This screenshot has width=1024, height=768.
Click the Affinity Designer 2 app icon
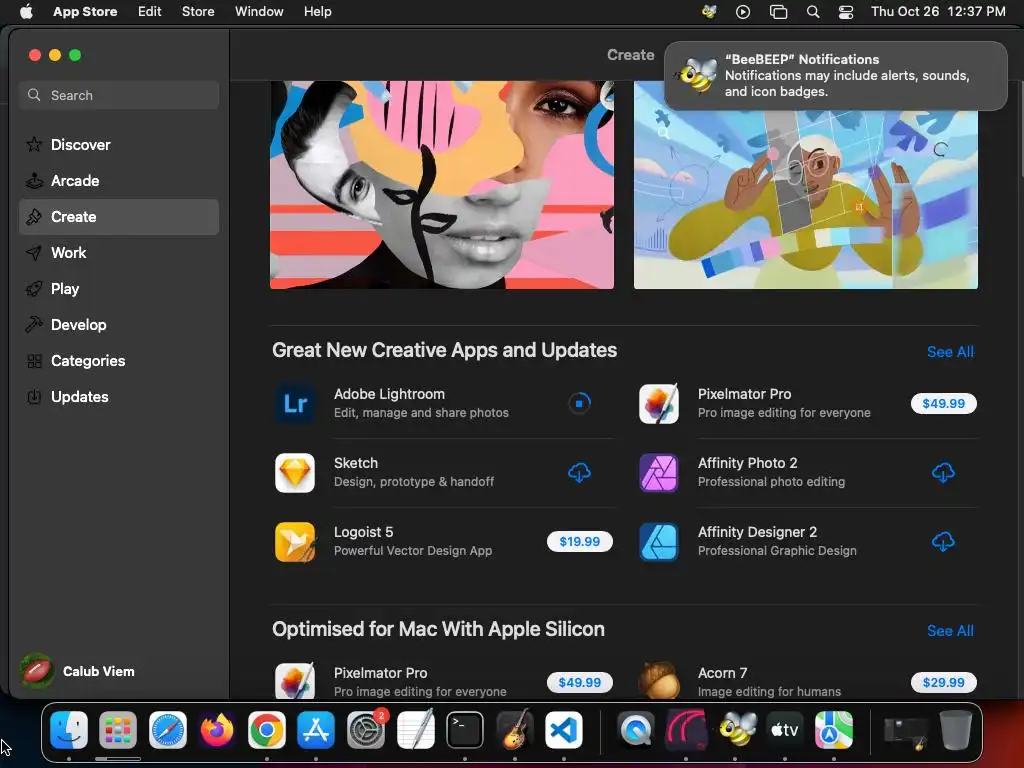click(659, 542)
